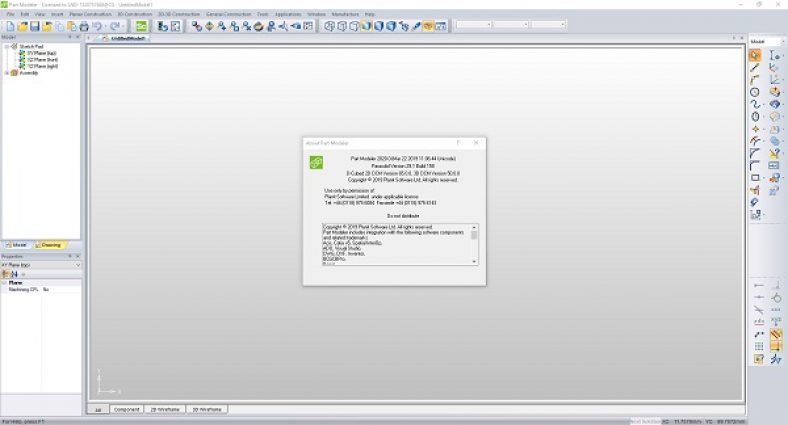Select the All view tab
Screen dimensions: 788x425
[98, 409]
